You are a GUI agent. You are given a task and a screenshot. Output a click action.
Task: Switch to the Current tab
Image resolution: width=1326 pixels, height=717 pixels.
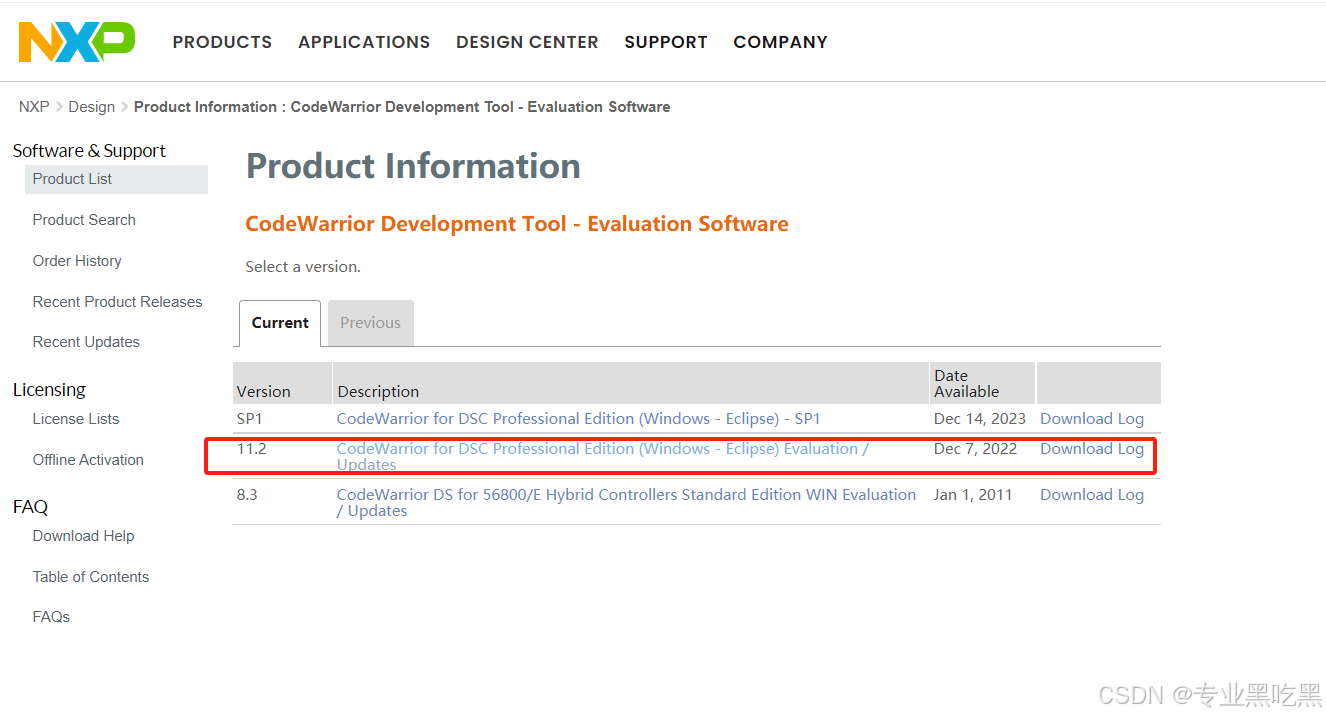(x=280, y=323)
